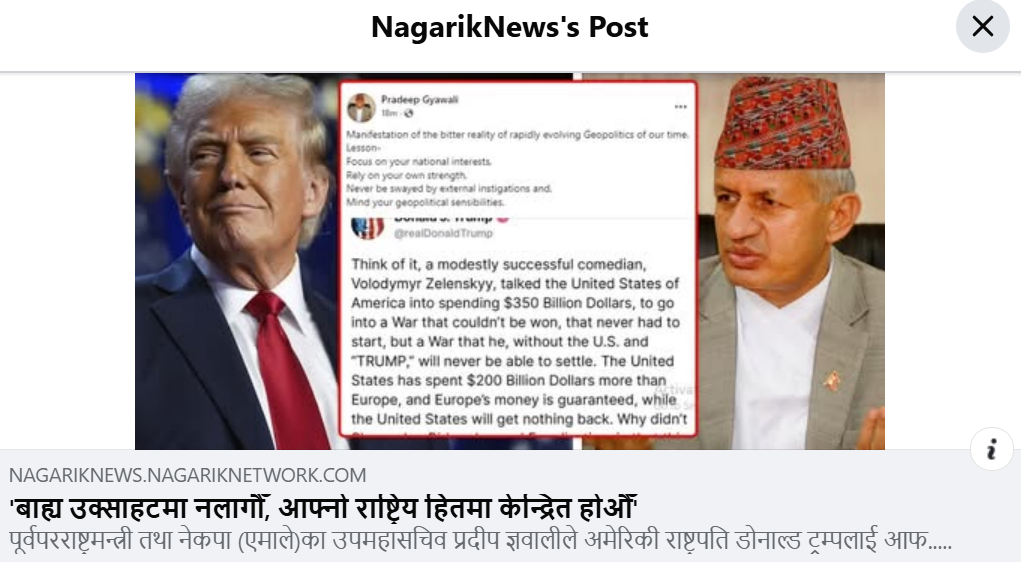Screen dimensions: 1021x562
Task: Click the @realDonaldTrump handle text
Action: (x=443, y=233)
